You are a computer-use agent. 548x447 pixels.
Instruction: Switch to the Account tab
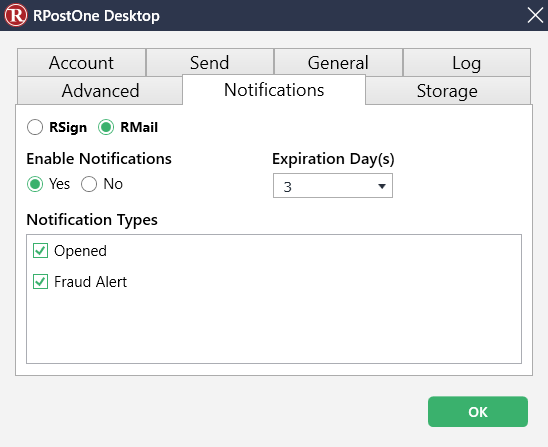pyautogui.click(x=81, y=63)
